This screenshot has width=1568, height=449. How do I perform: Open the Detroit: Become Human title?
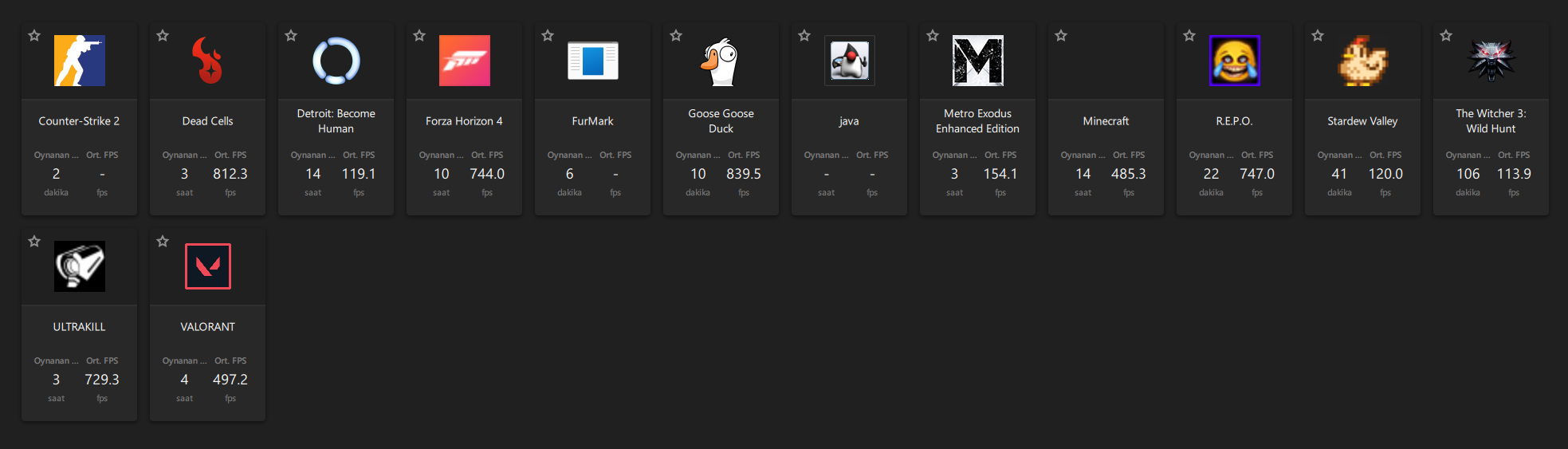pos(336,121)
